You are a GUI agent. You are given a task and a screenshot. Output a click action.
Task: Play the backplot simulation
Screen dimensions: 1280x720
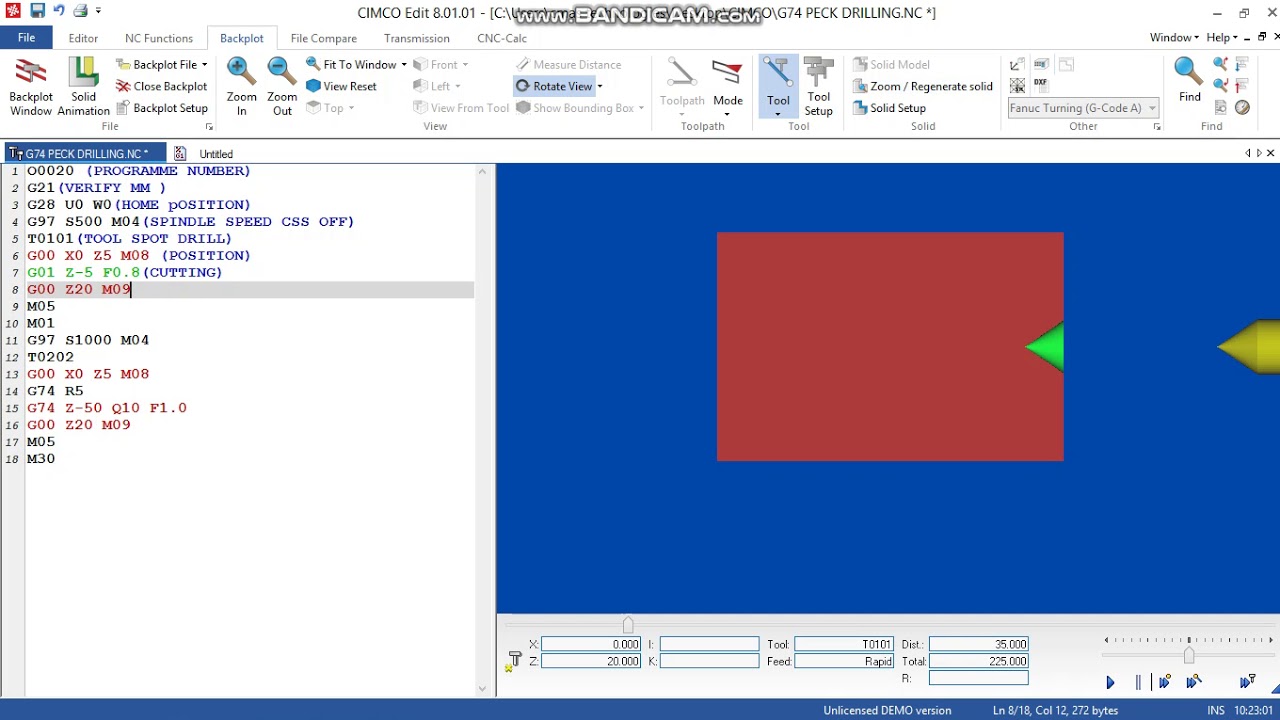[1110, 682]
